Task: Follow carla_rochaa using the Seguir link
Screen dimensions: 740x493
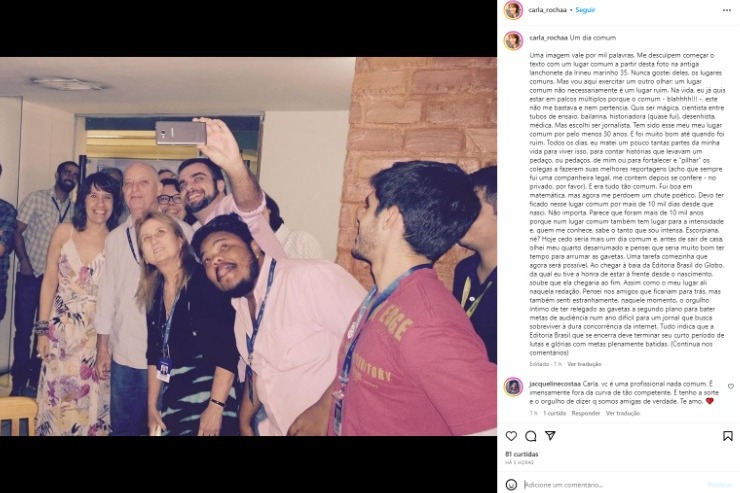Action: point(585,10)
